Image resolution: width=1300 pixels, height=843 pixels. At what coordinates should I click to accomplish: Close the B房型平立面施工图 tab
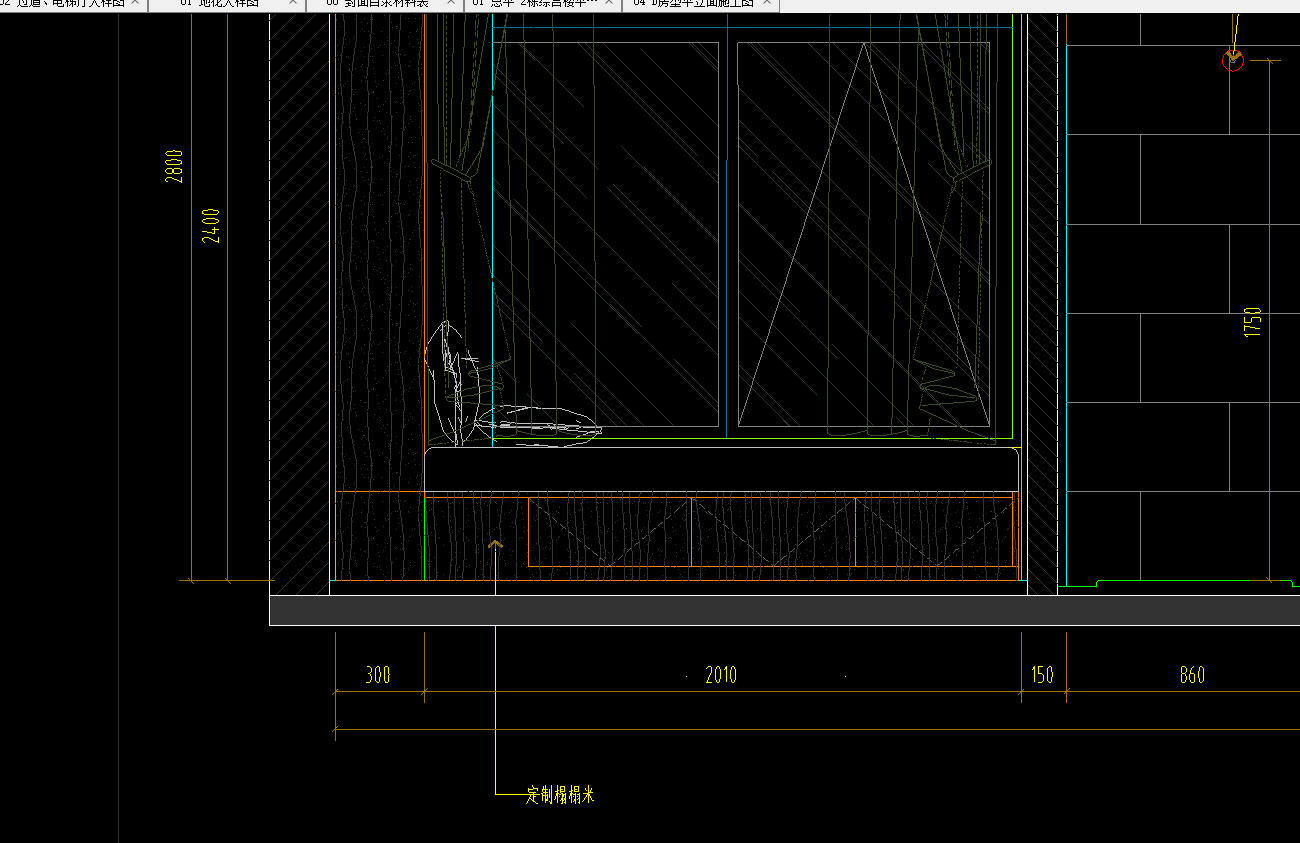click(x=767, y=3)
